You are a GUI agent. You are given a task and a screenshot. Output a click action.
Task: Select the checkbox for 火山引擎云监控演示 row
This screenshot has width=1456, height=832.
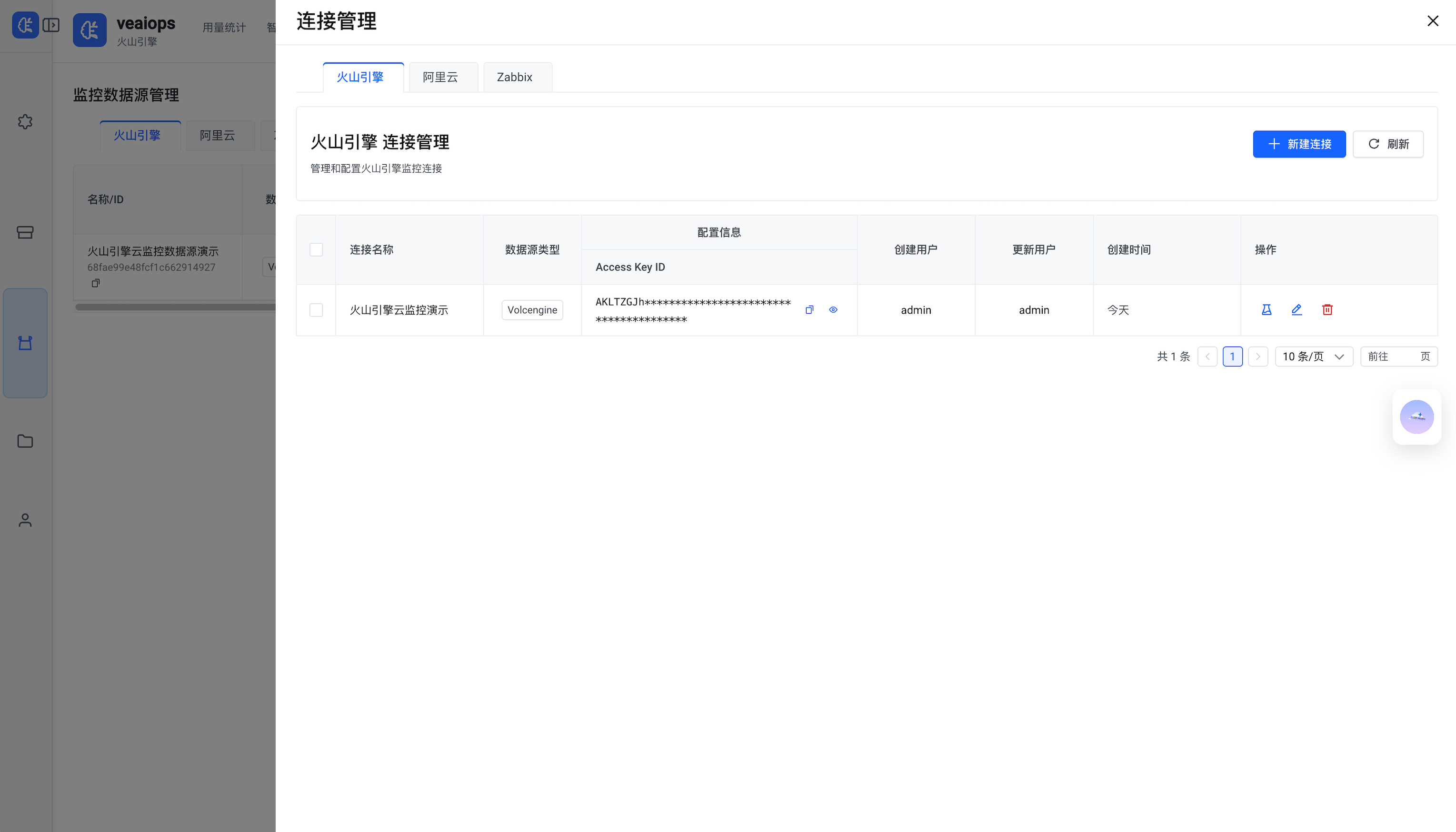pos(316,310)
